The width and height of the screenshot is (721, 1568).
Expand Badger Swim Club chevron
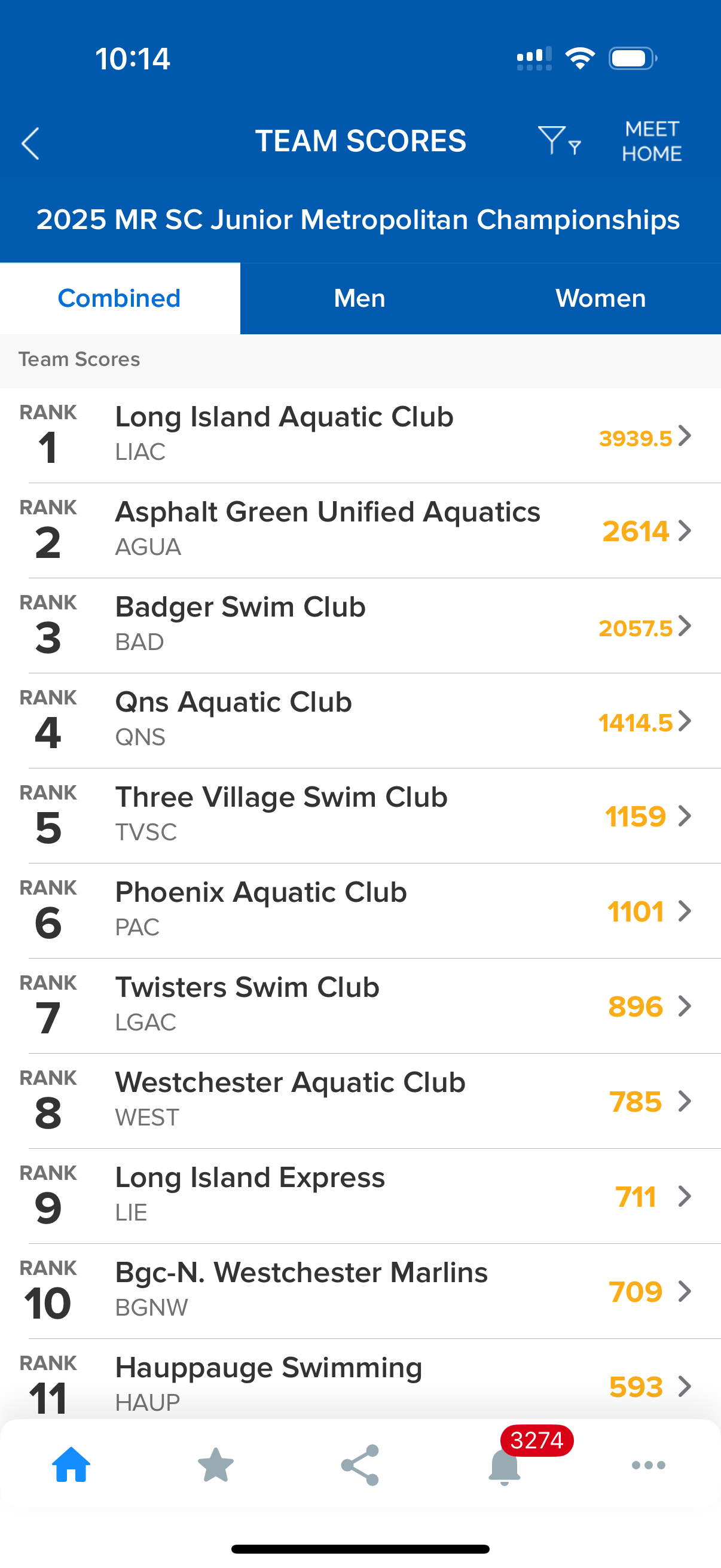685,626
